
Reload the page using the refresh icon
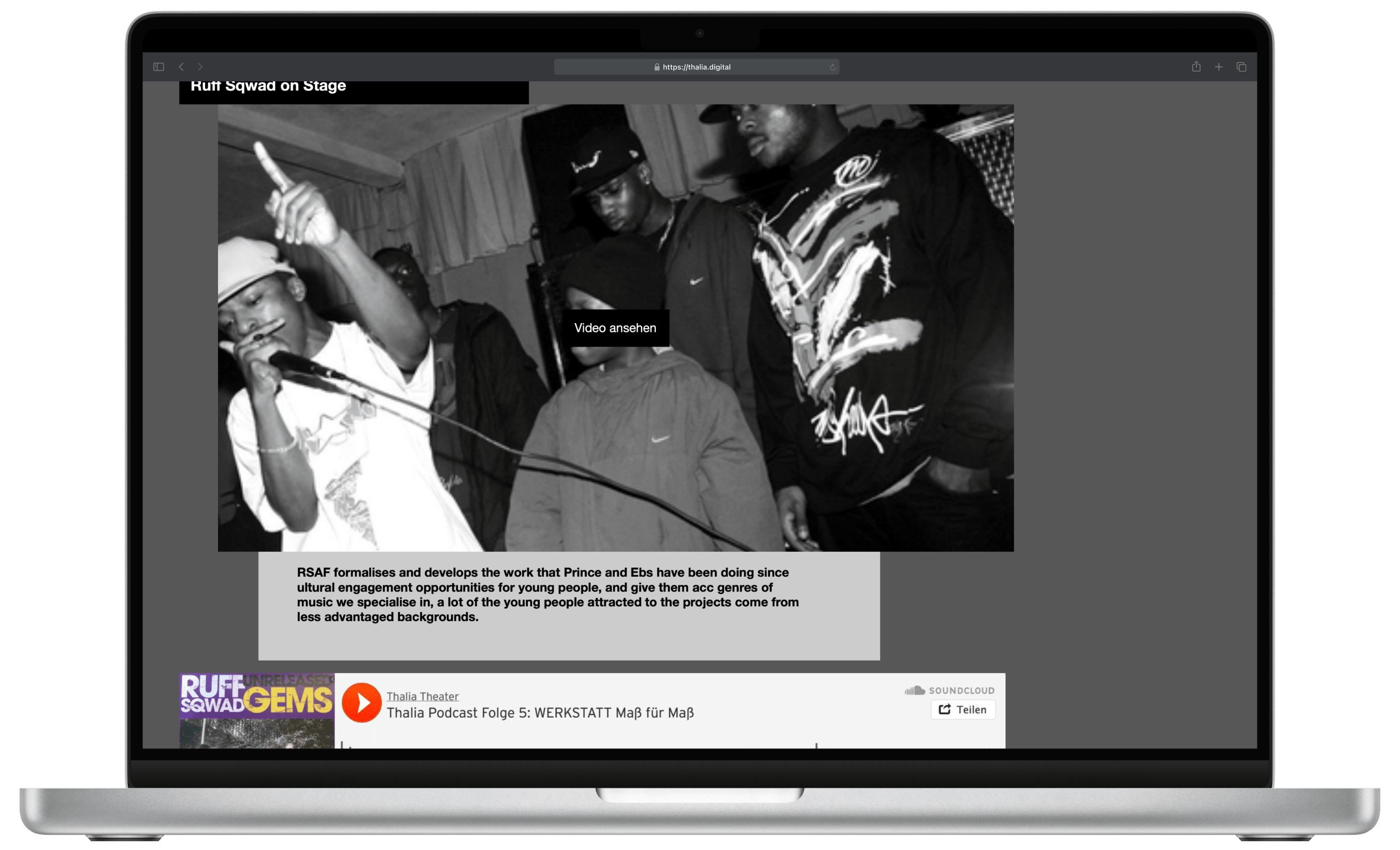click(832, 67)
